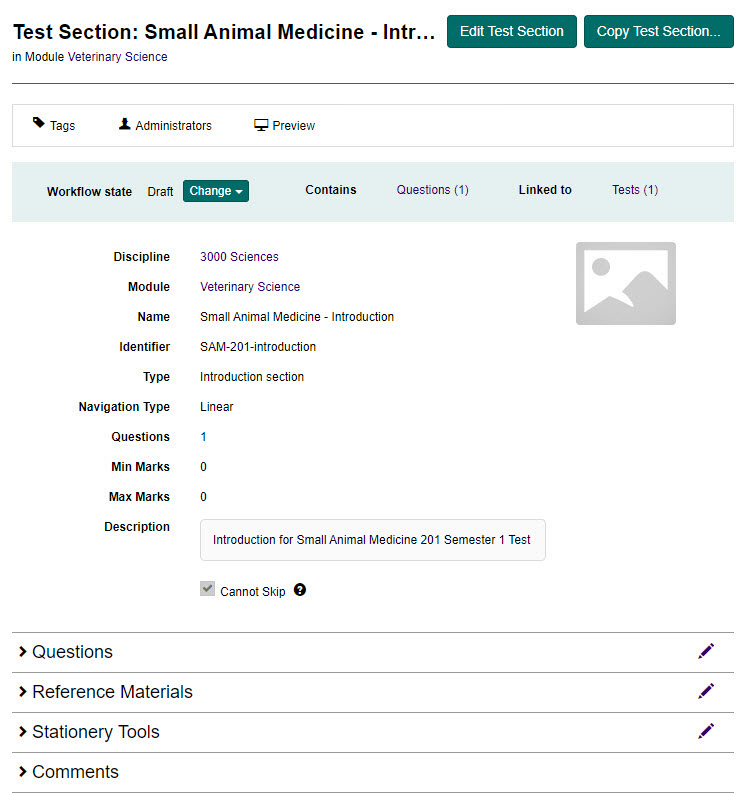The height and width of the screenshot is (794, 744).
Task: Expand the Reference Materials section
Action: [112, 692]
